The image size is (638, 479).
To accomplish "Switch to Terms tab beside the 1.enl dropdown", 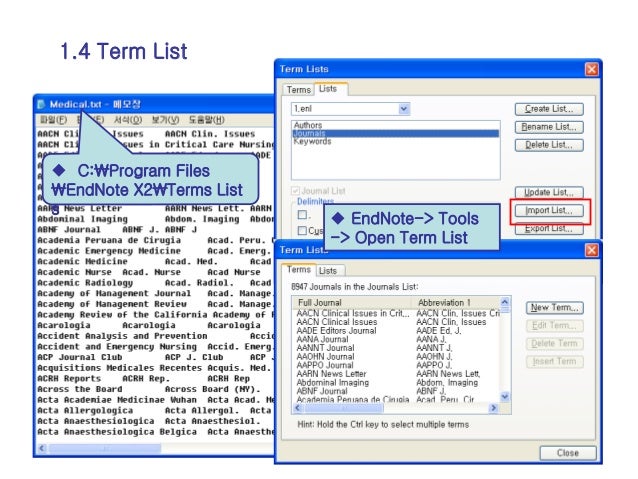I will [x=299, y=90].
